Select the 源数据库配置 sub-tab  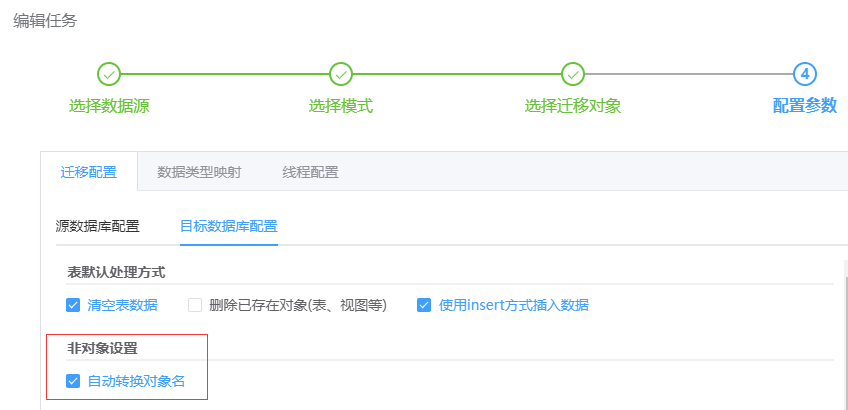click(x=98, y=225)
